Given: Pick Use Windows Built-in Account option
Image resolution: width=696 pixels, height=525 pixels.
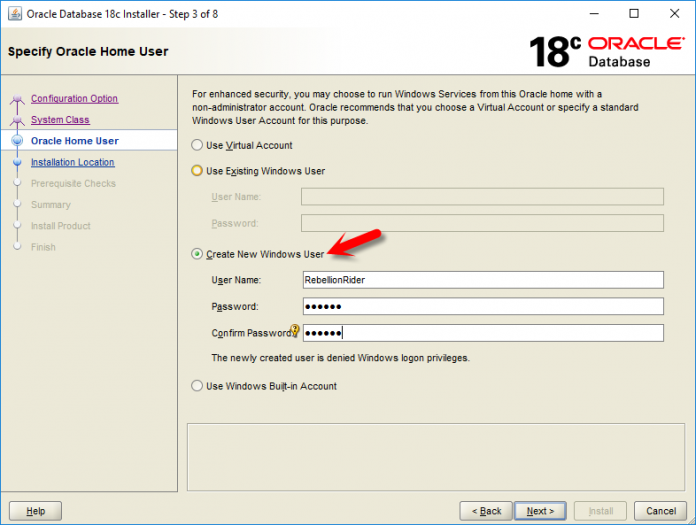Looking at the screenshot, I should [197, 386].
